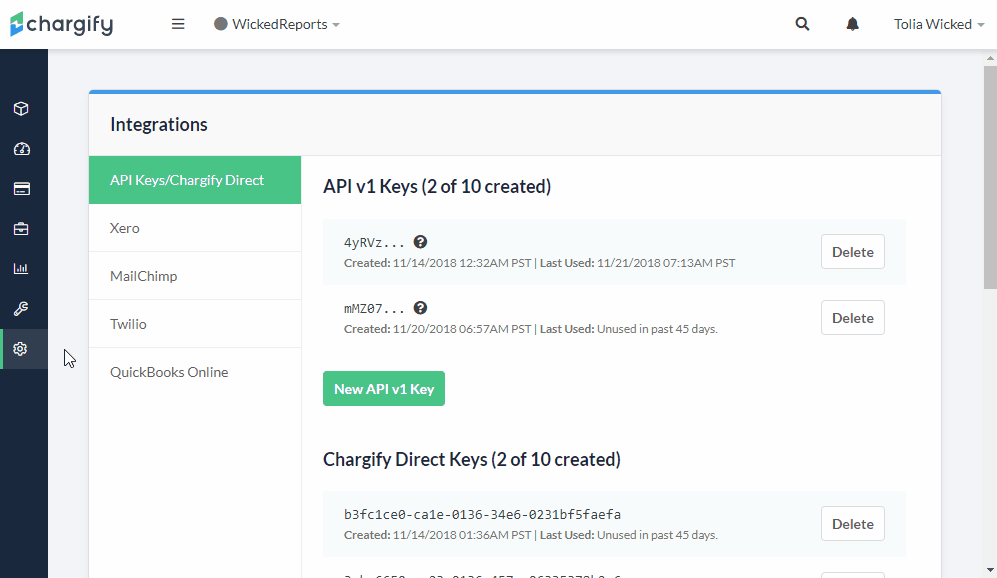Open the QuickBooks Online tab
The width and height of the screenshot is (997, 578).
(195, 372)
